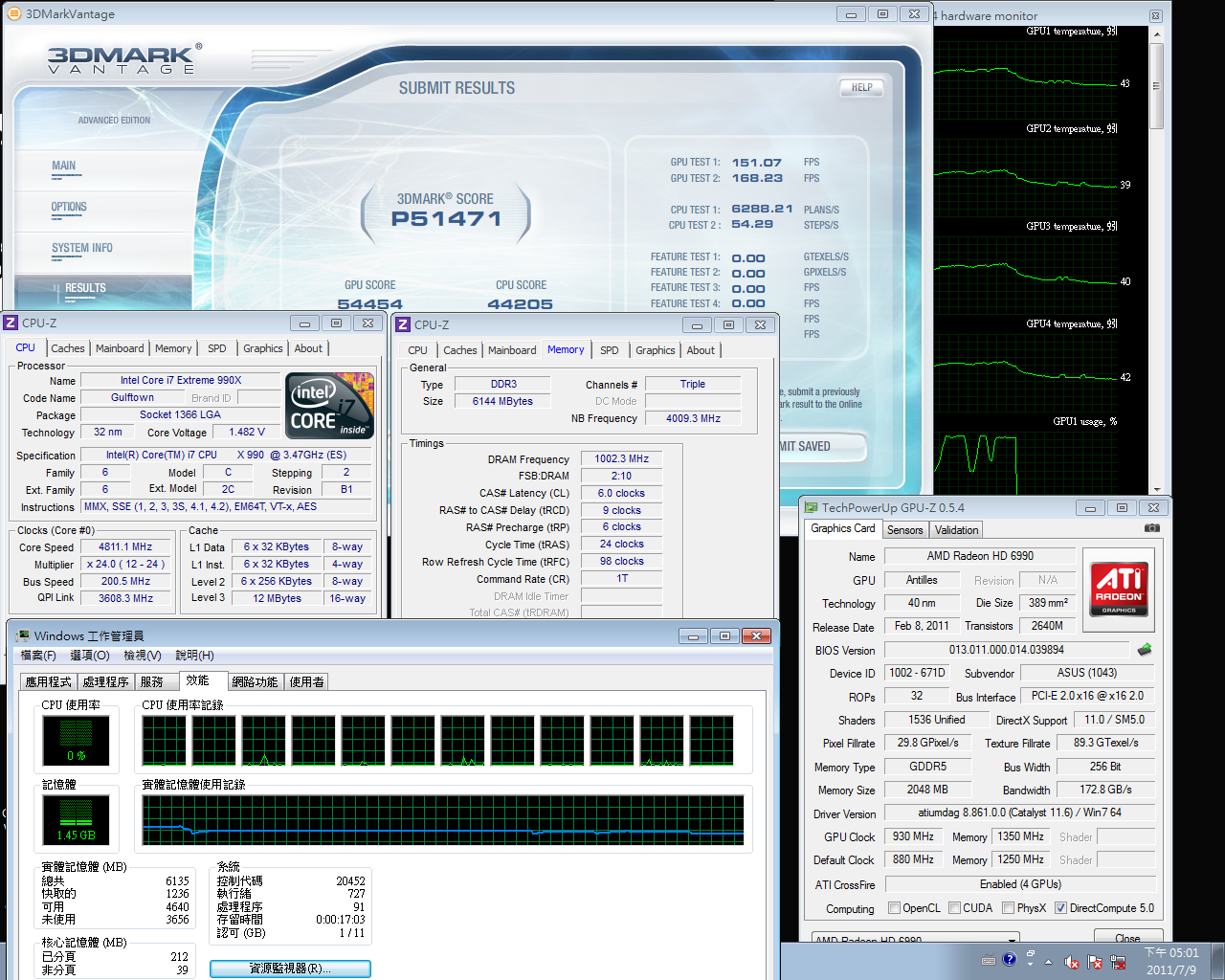Viewport: 1225px width, 980px height.
Task: Click GPU-Z screenshot camera icon
Action: pyautogui.click(x=1152, y=528)
